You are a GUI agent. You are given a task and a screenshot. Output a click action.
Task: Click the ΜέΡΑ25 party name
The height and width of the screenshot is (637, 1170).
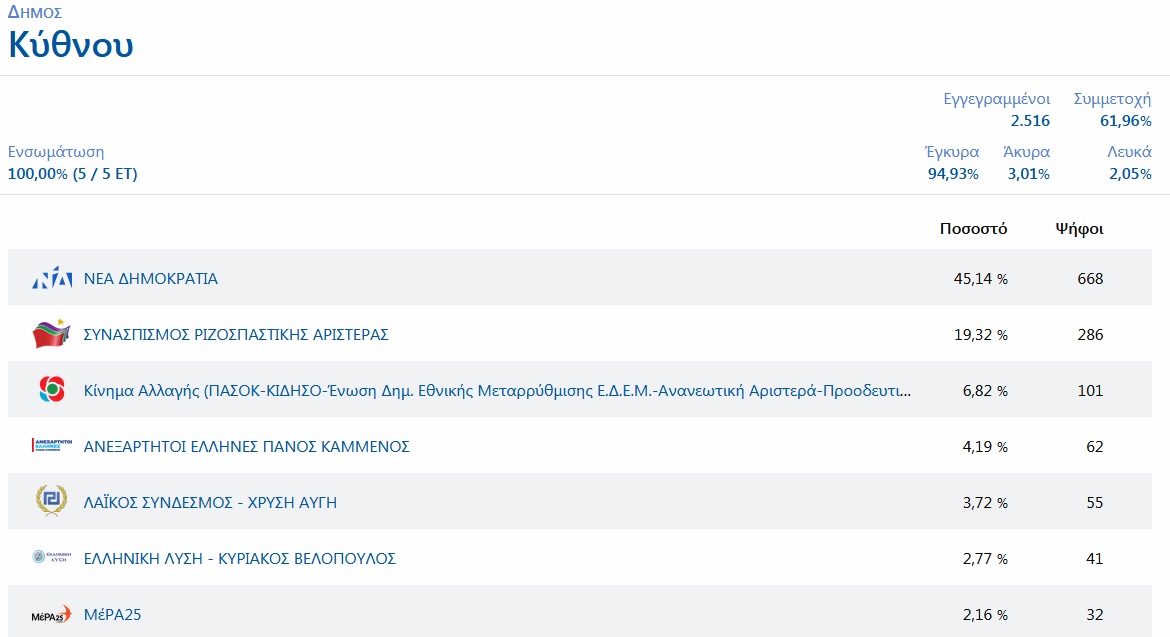pos(112,615)
